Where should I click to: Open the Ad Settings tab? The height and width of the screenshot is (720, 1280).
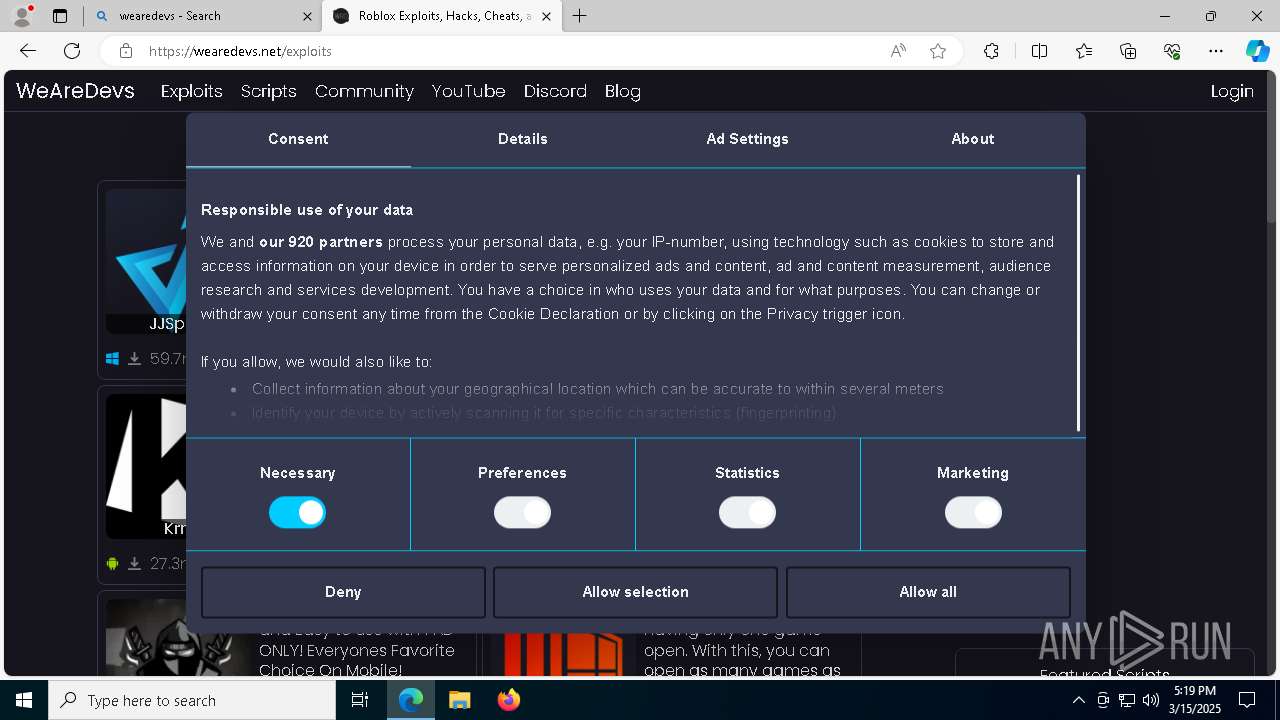(748, 139)
